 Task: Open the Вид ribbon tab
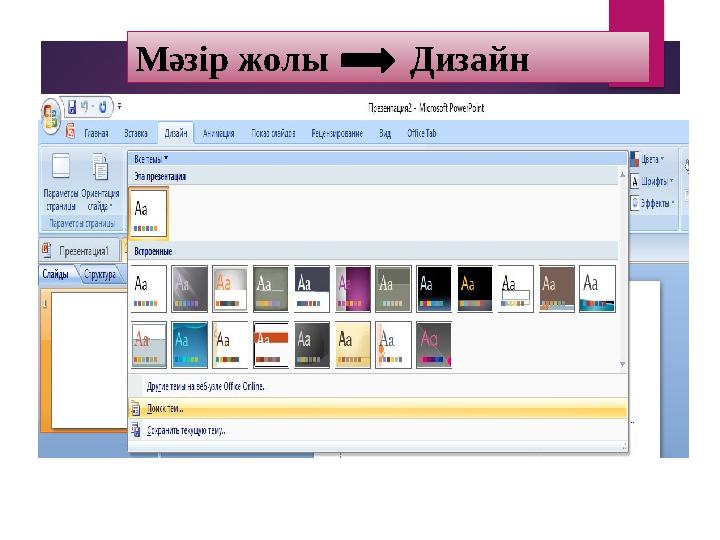(x=385, y=134)
